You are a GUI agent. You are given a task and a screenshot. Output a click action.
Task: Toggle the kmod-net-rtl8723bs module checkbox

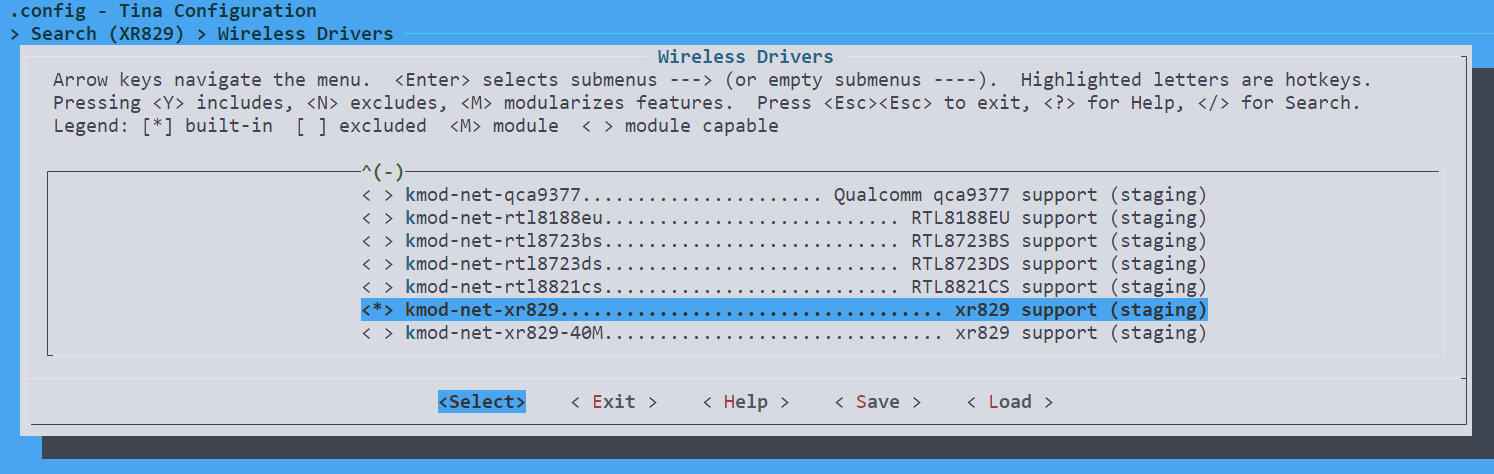click(x=378, y=241)
